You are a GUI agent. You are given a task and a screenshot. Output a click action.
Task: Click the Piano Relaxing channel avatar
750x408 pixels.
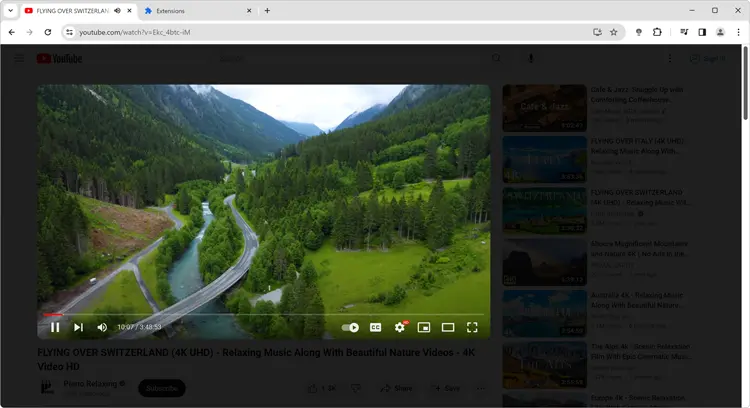click(47, 387)
